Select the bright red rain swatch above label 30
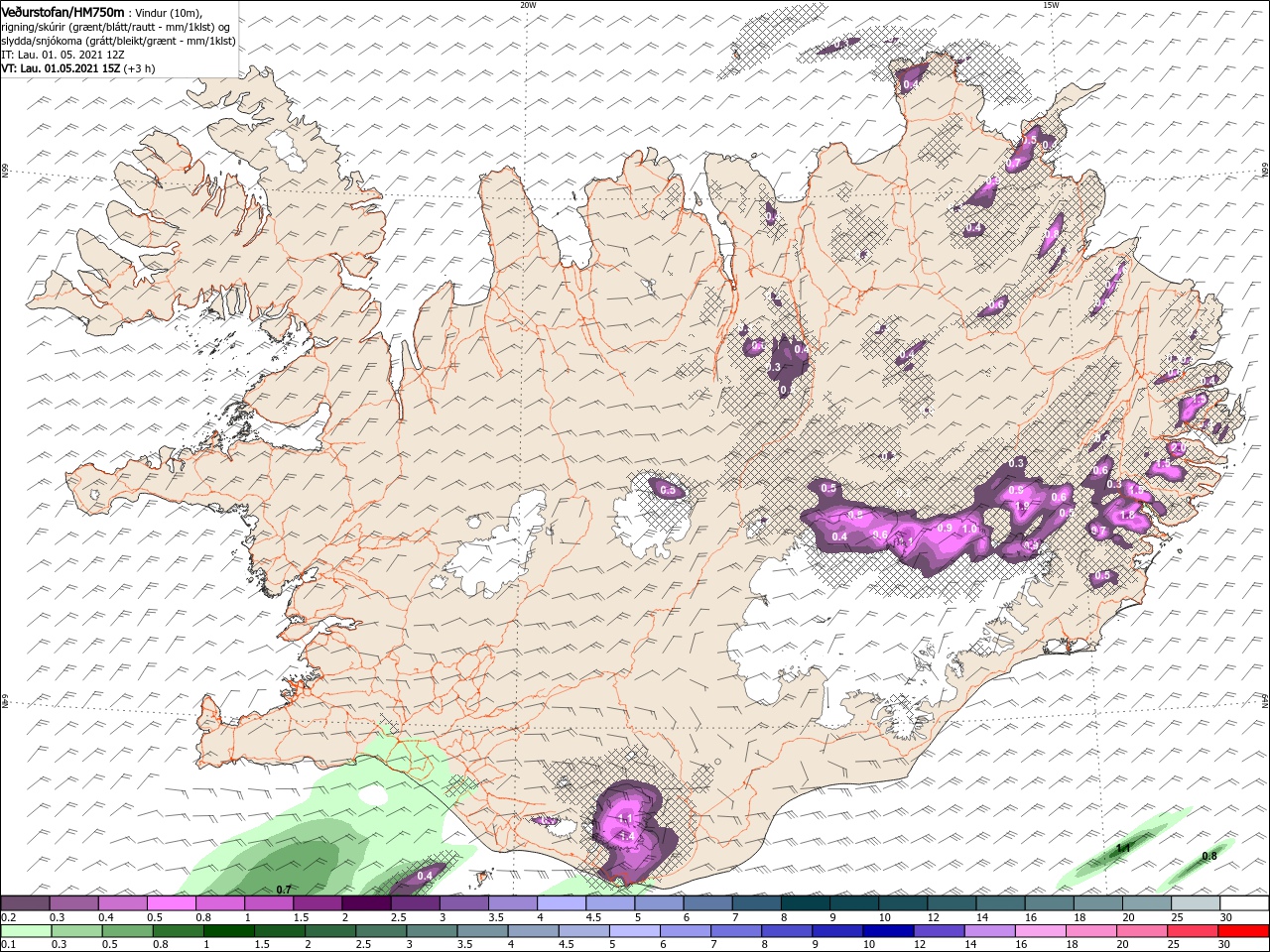This screenshot has height=952, width=1270. [1245, 931]
